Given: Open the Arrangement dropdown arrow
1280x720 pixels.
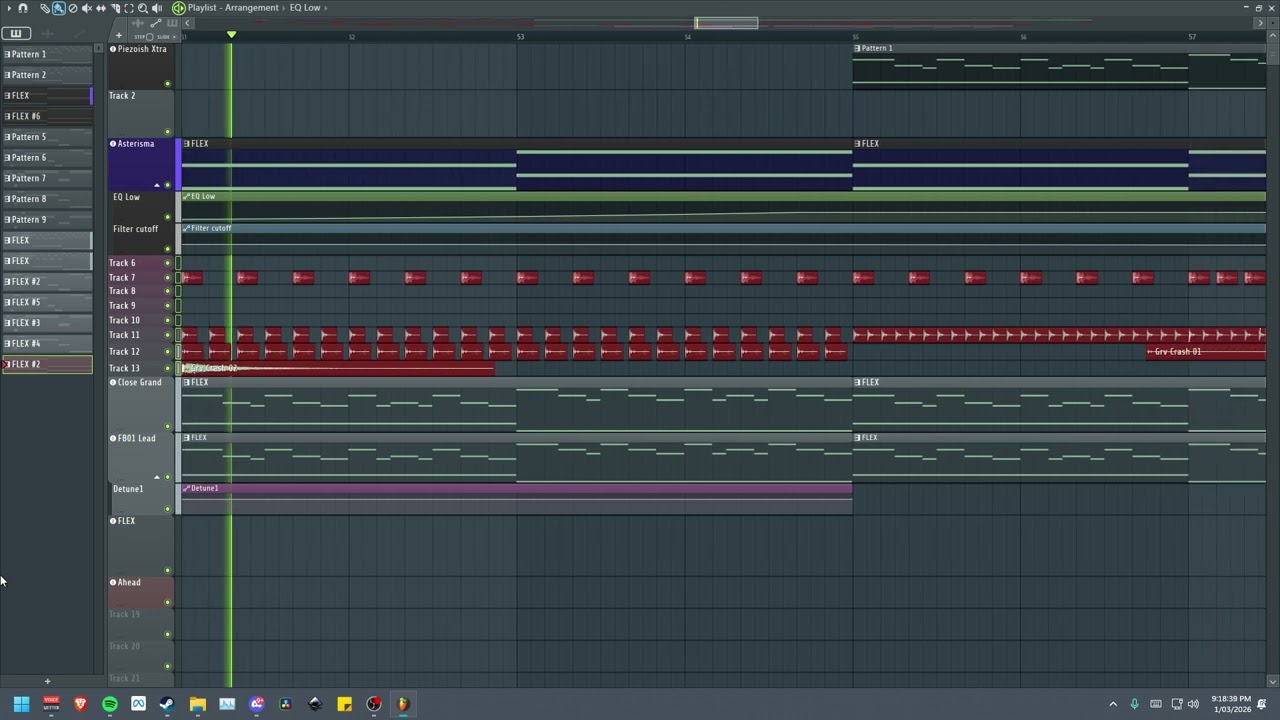Looking at the screenshot, I should click(x=284, y=8).
